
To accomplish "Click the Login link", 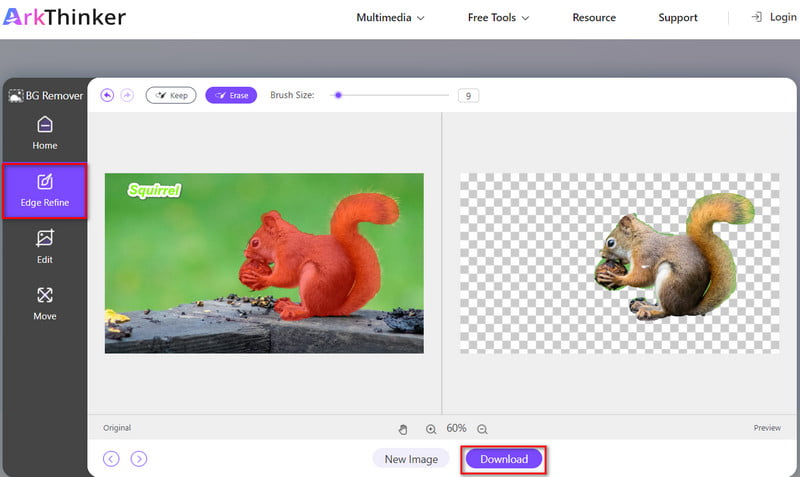I will click(773, 17).
